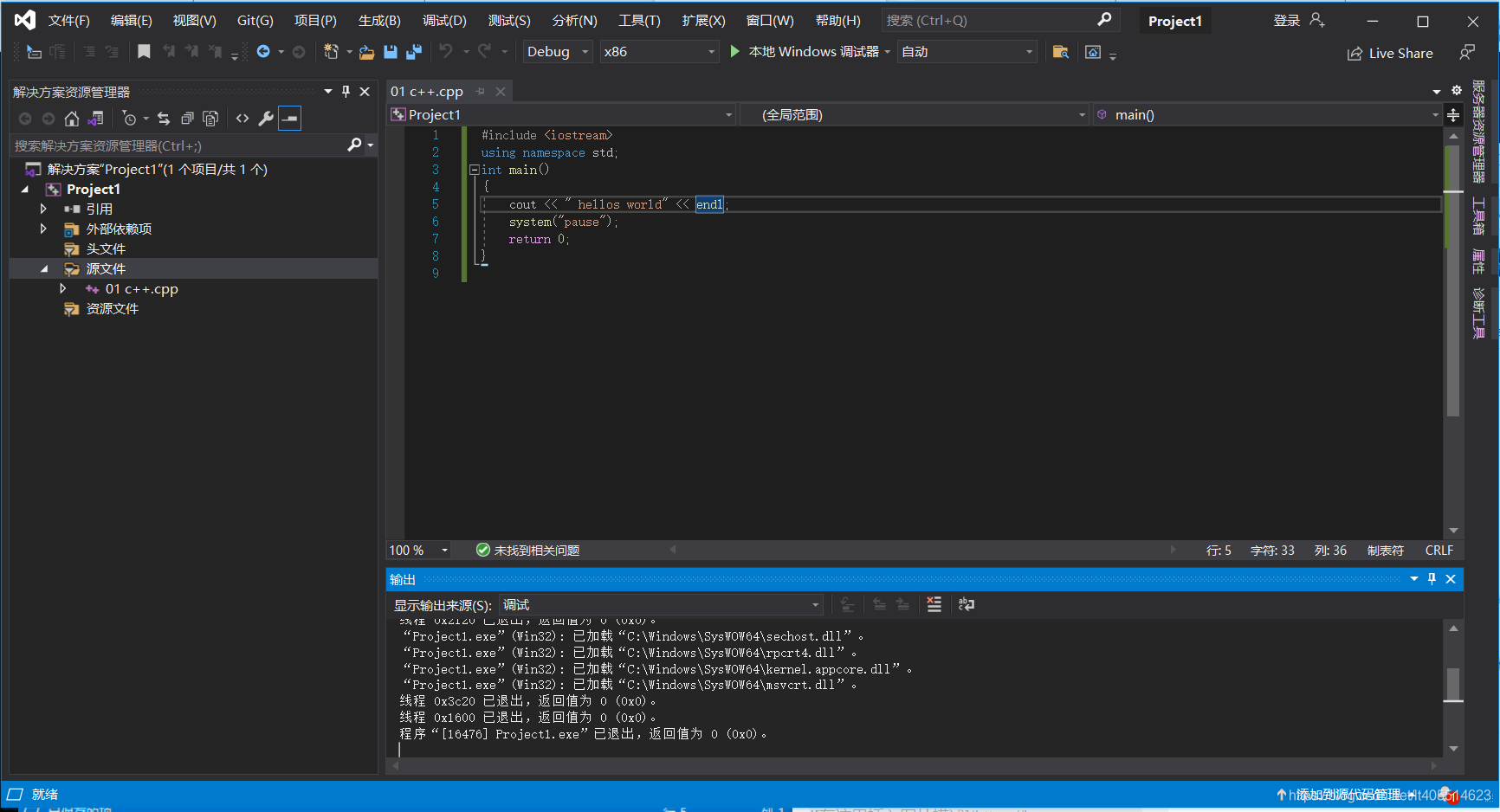The width and height of the screenshot is (1500, 812).
Task: Toggle Preview Selected Items button in Solution Explorer
Action: pyautogui.click(x=289, y=119)
